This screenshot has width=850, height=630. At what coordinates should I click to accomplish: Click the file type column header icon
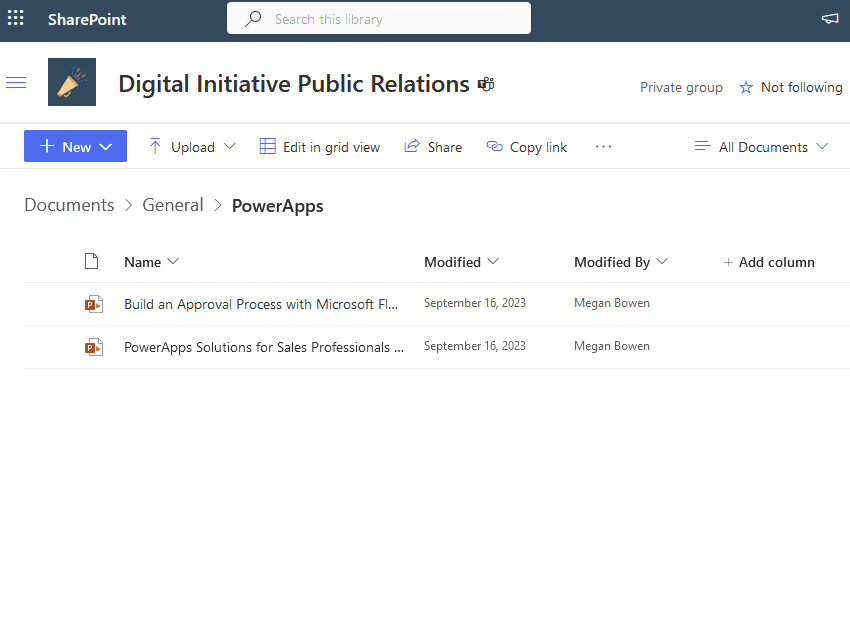pyautogui.click(x=91, y=262)
